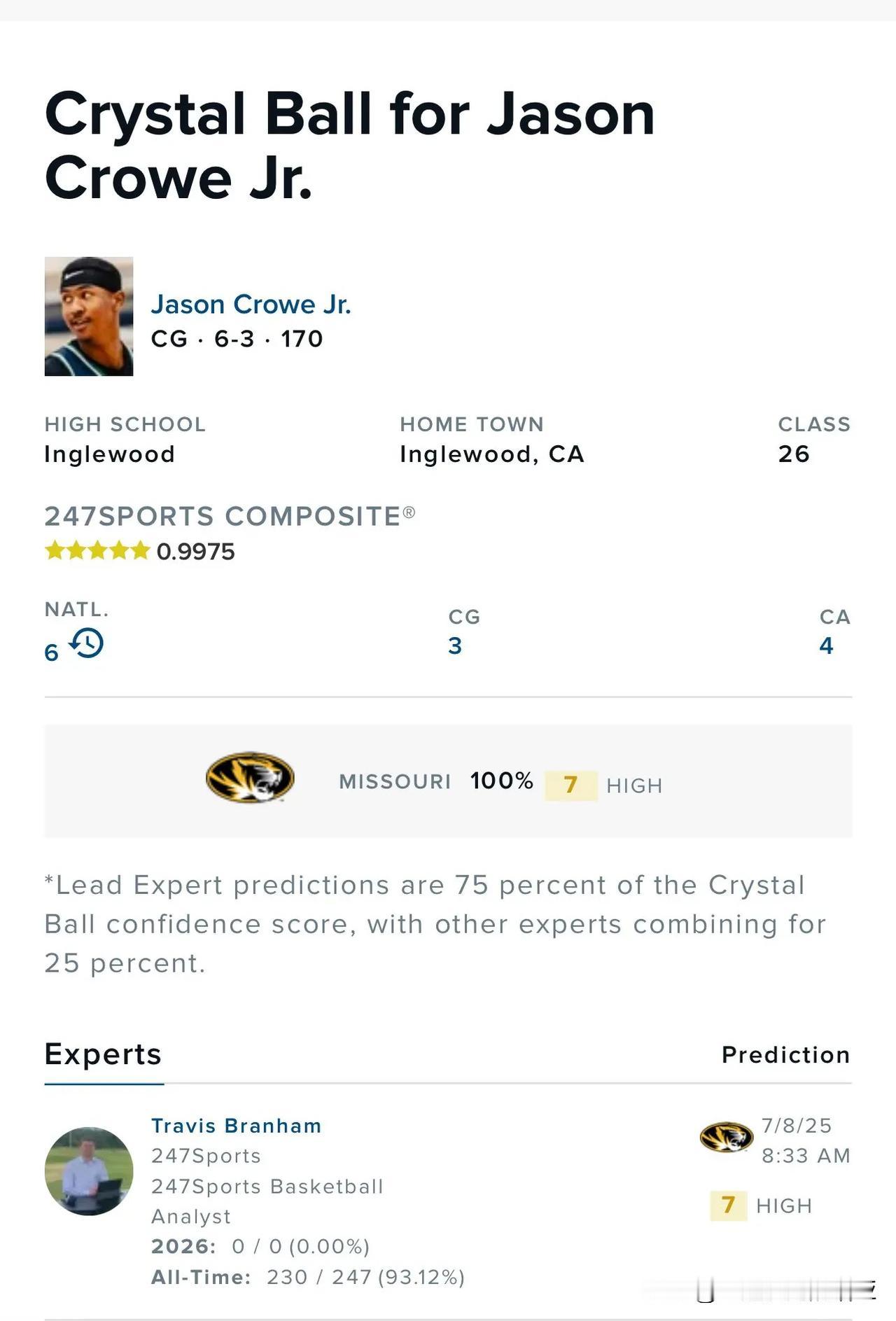The image size is (896, 1321).
Task: Open Travis Branham's expert profile link
Action: (x=237, y=1126)
